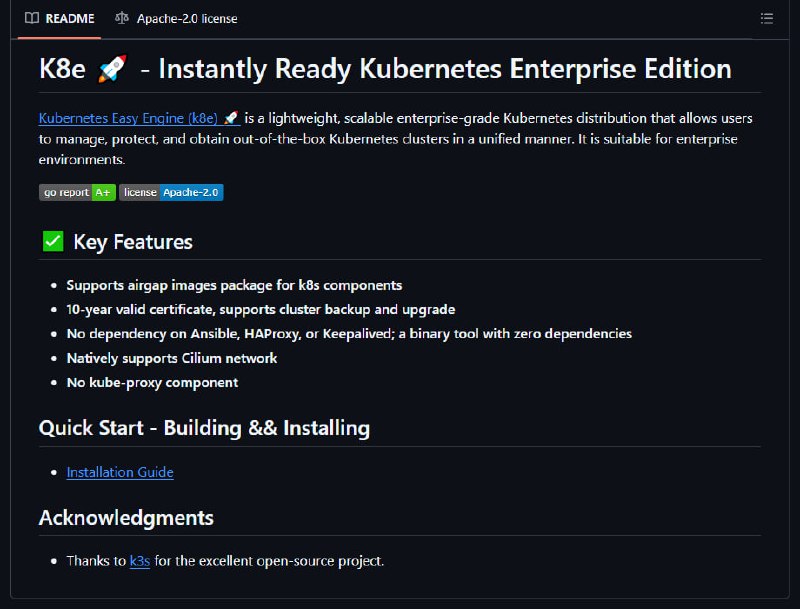Screen dimensions: 800x609
Task: Click the license Apache-2.0 badge
Action: coord(171,192)
